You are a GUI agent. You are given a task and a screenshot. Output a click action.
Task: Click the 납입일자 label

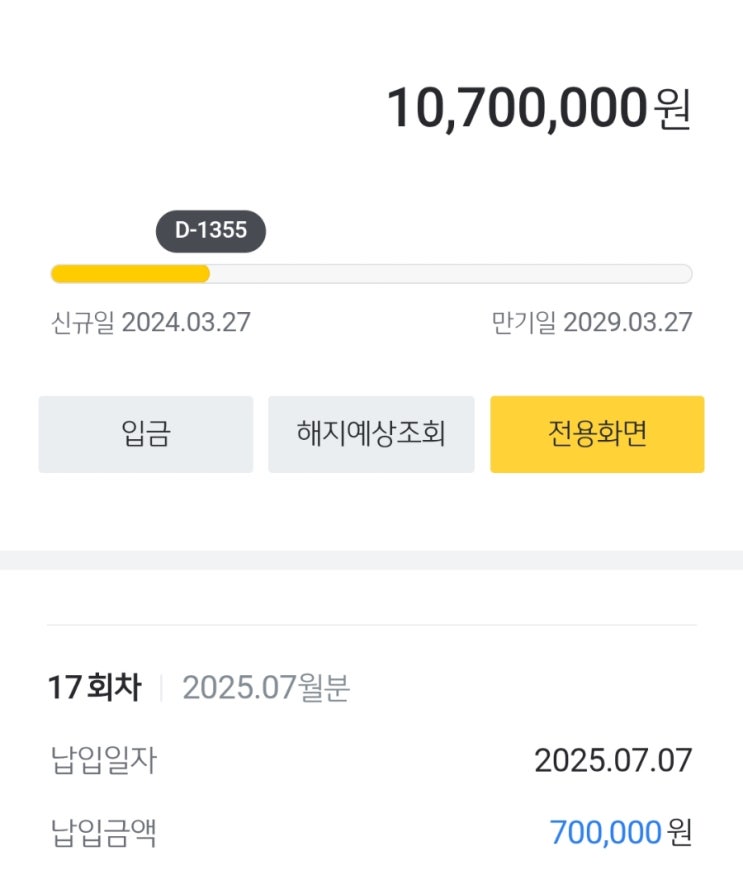point(103,761)
